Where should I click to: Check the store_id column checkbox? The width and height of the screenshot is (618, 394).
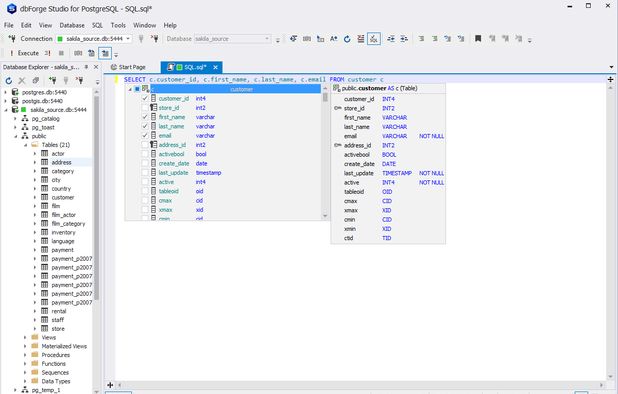[x=145, y=108]
